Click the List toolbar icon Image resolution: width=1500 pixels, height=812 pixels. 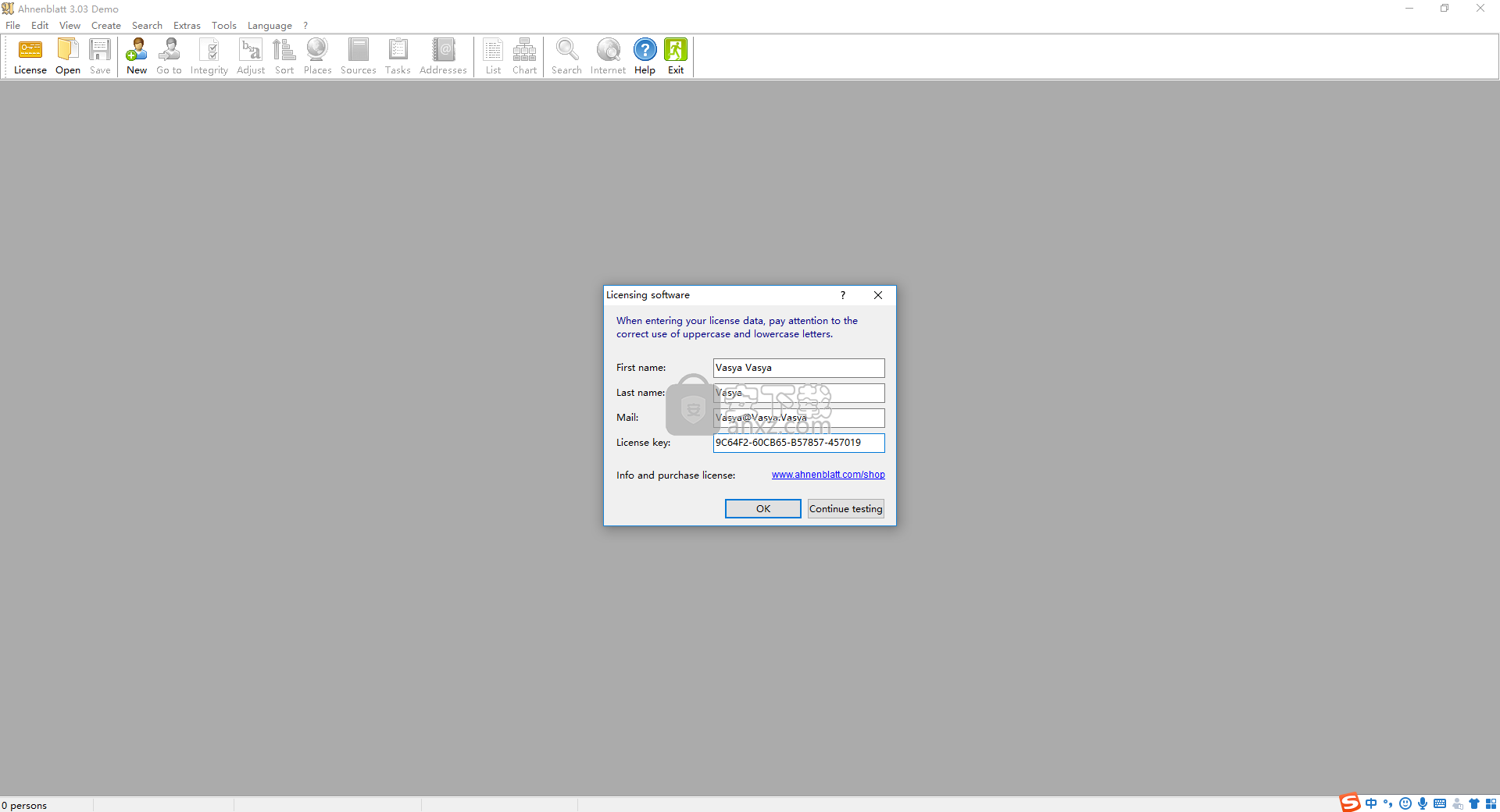click(493, 56)
